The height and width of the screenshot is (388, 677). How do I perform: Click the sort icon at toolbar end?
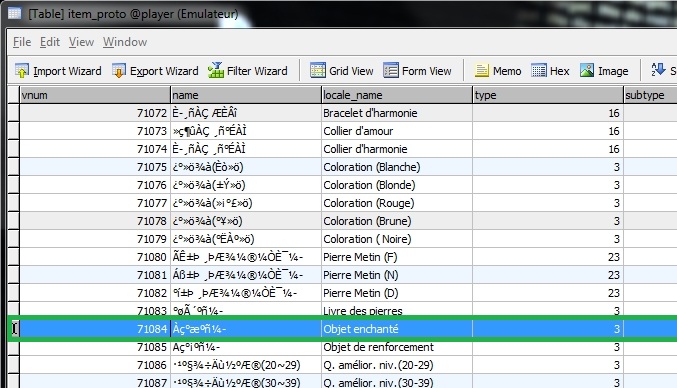(x=658, y=69)
